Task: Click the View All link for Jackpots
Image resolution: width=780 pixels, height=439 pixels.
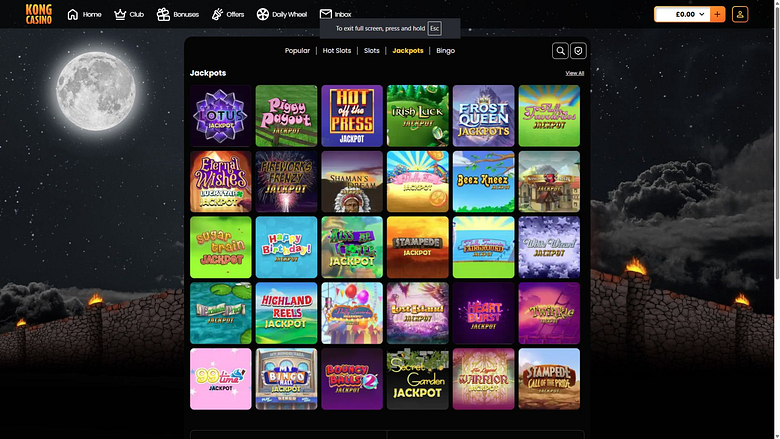Action: coord(575,73)
